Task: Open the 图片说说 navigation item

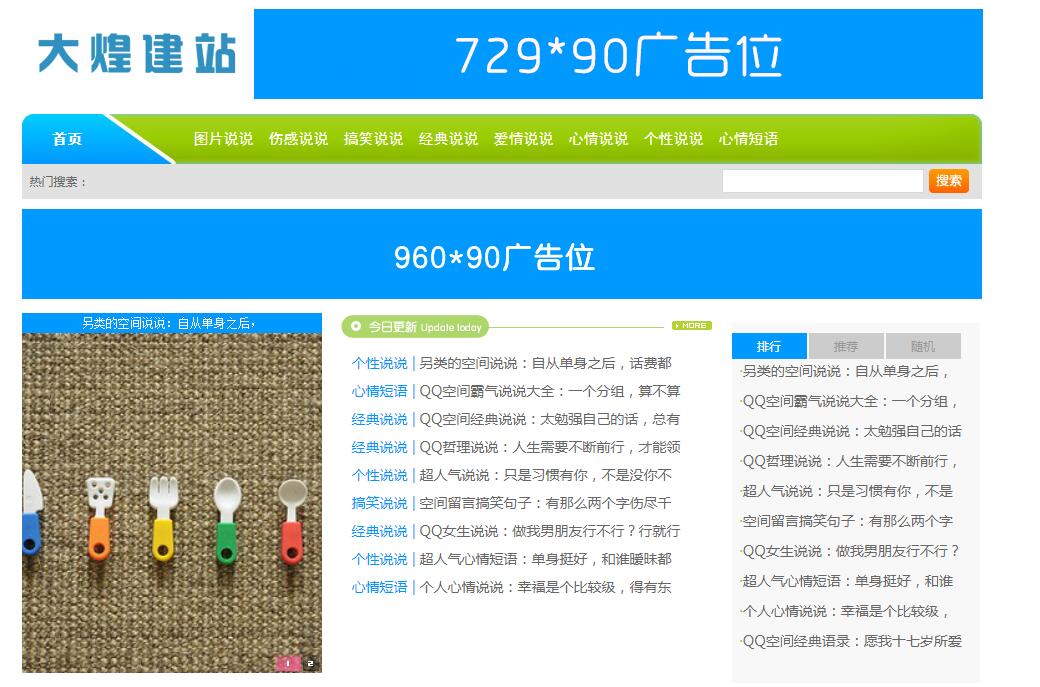Action: [x=223, y=139]
